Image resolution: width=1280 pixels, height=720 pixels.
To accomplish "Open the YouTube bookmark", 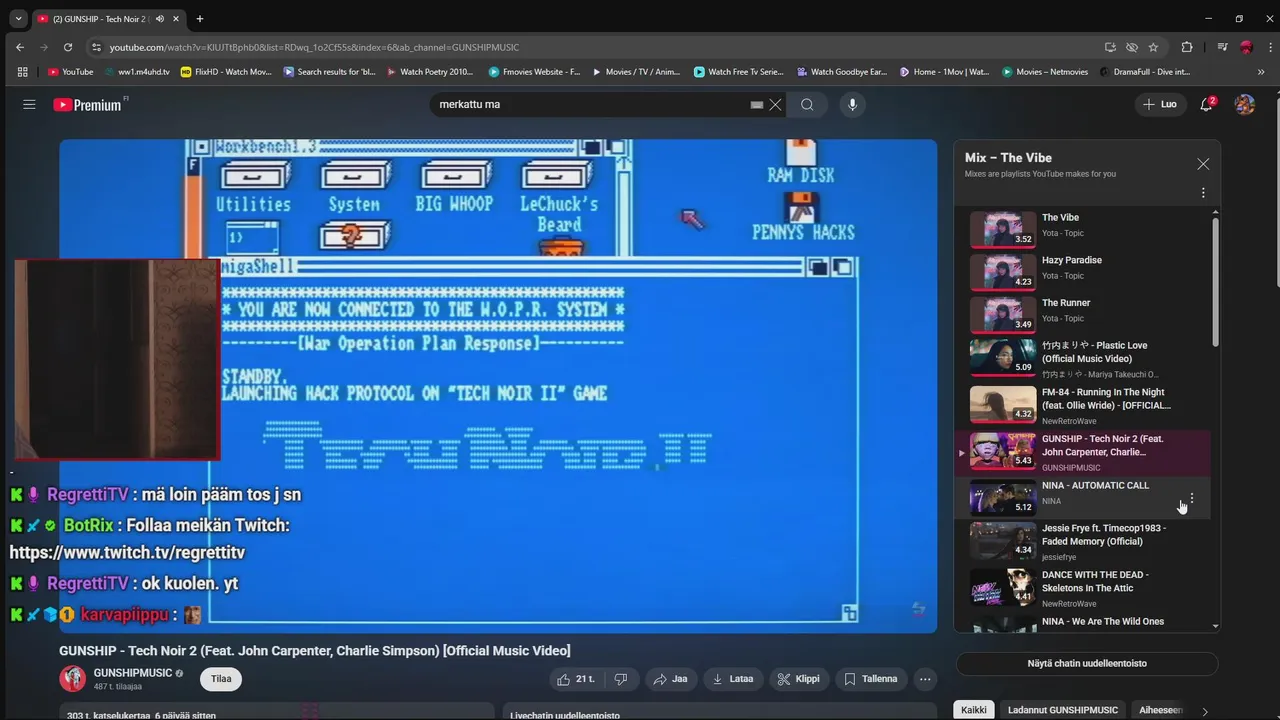I will (70, 72).
